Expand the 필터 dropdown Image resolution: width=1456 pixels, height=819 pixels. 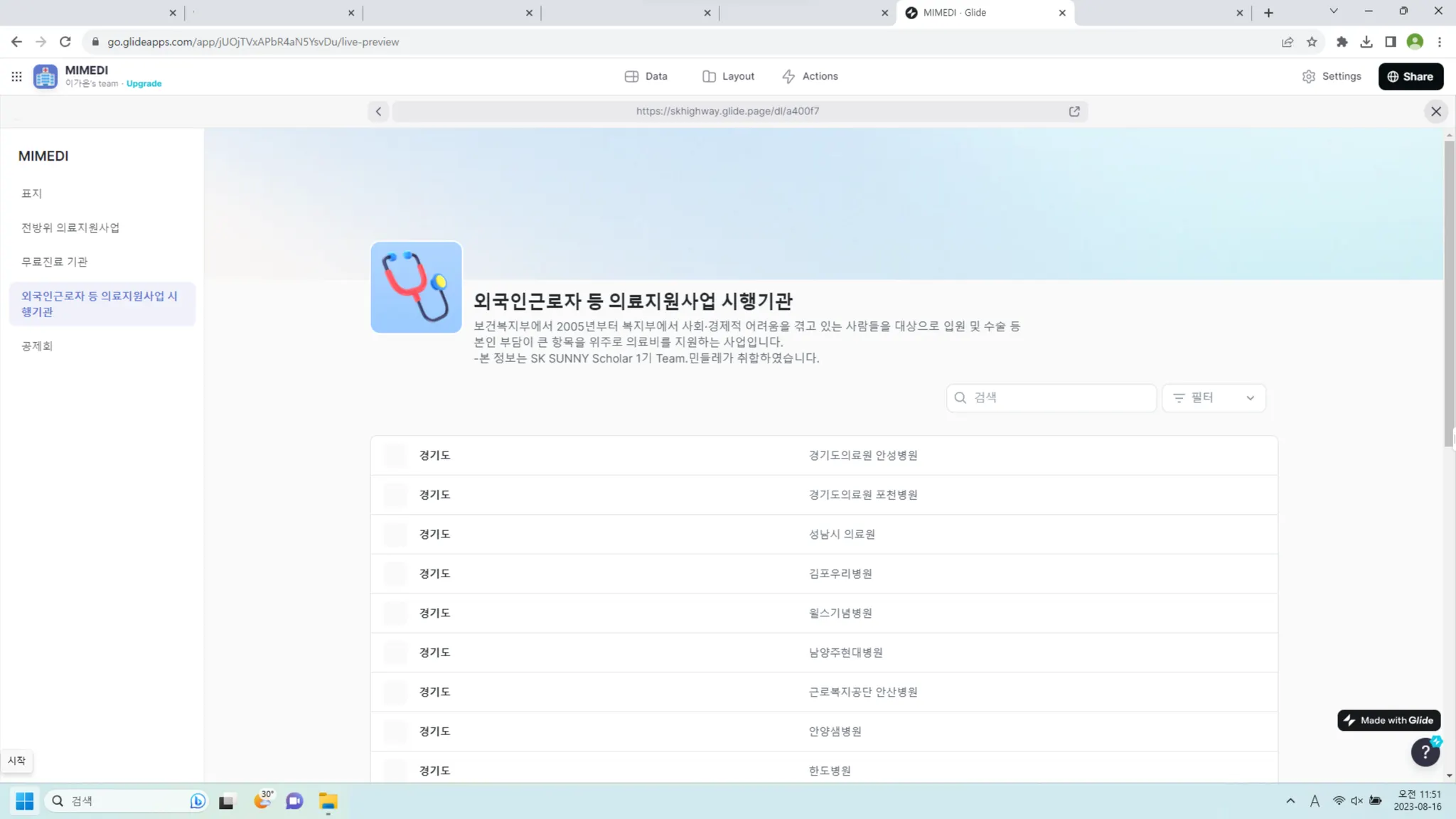1214,398
